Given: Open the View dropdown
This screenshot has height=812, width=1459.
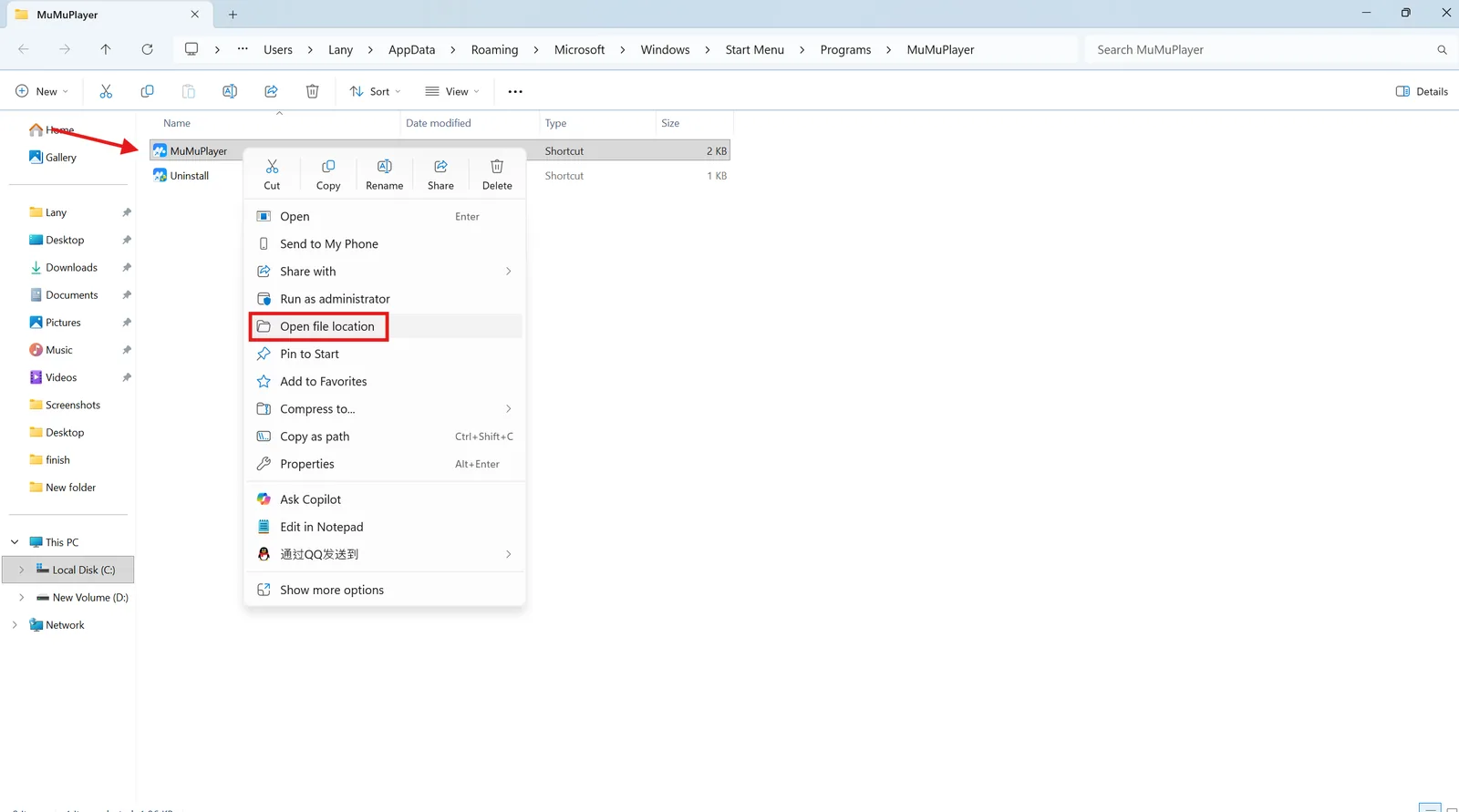Looking at the screenshot, I should (x=452, y=91).
